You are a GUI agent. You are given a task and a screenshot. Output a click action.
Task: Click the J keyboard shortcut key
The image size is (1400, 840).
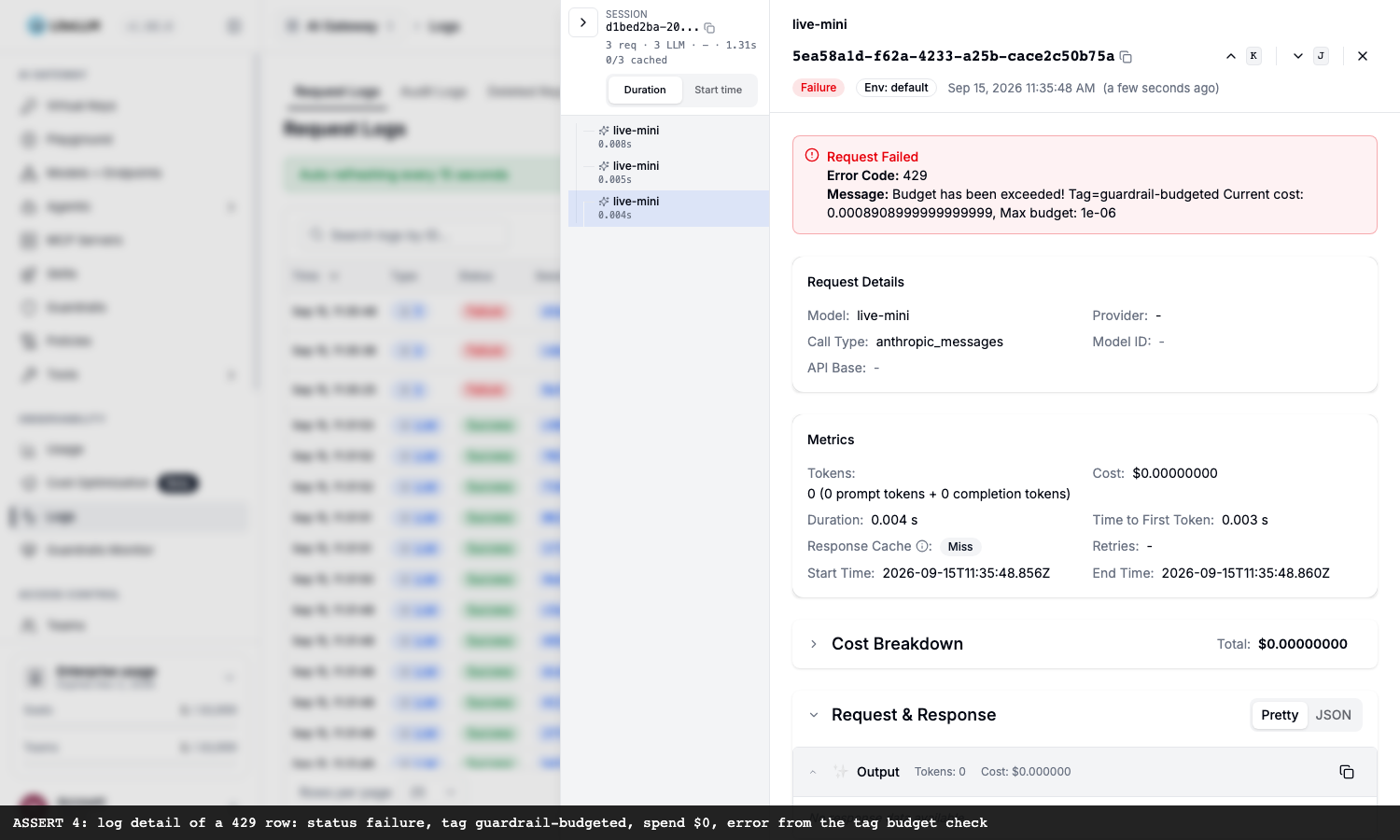point(1321,56)
